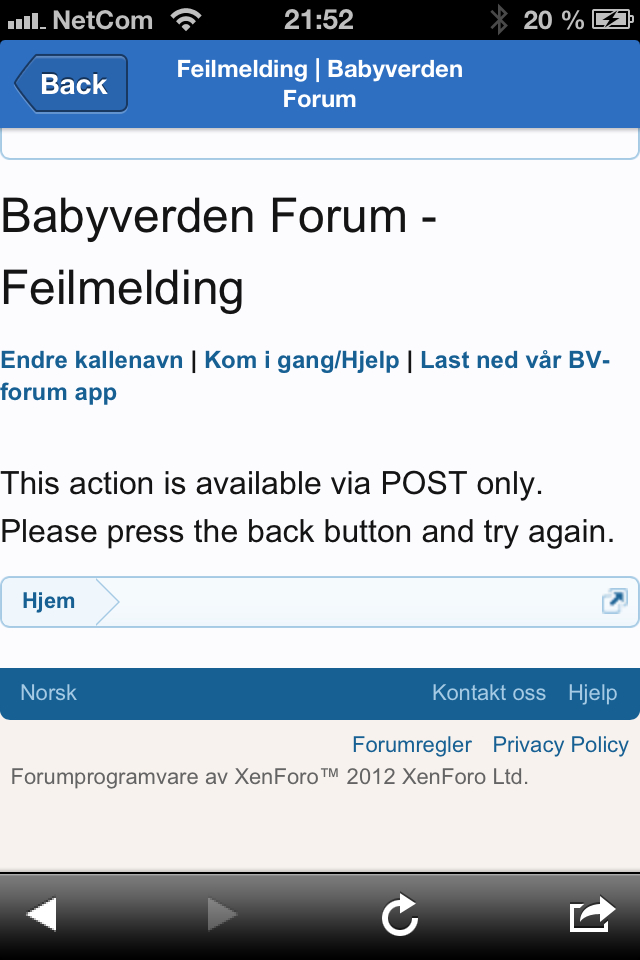The width and height of the screenshot is (640, 960).
Task: Tap the forward arrow in bottom toolbar
Action: [x=221, y=914]
